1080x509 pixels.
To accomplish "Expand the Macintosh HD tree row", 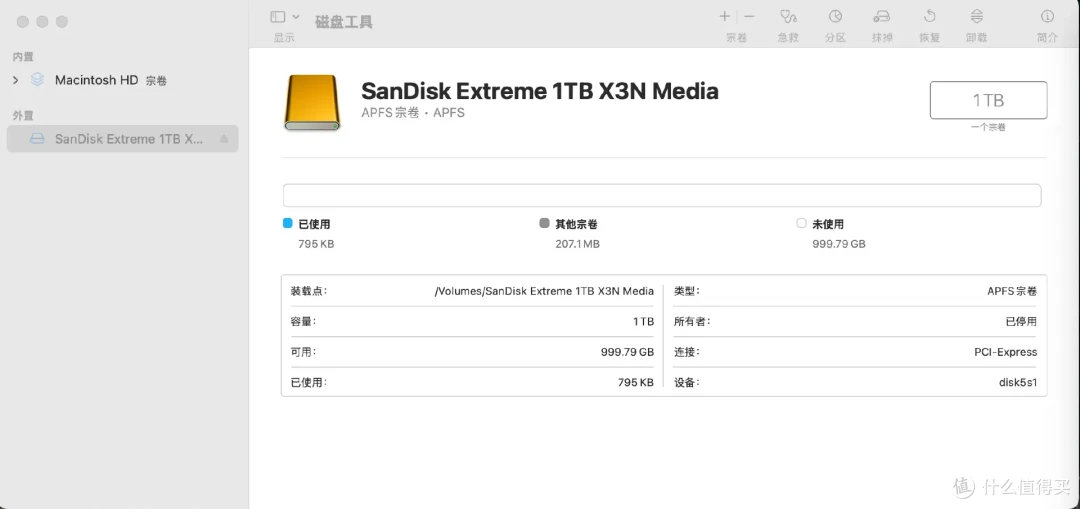I will click(16, 81).
